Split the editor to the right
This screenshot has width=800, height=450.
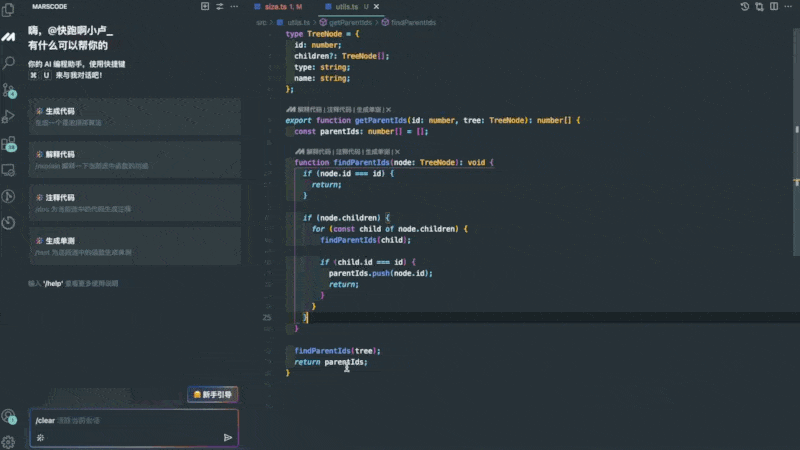[x=774, y=7]
